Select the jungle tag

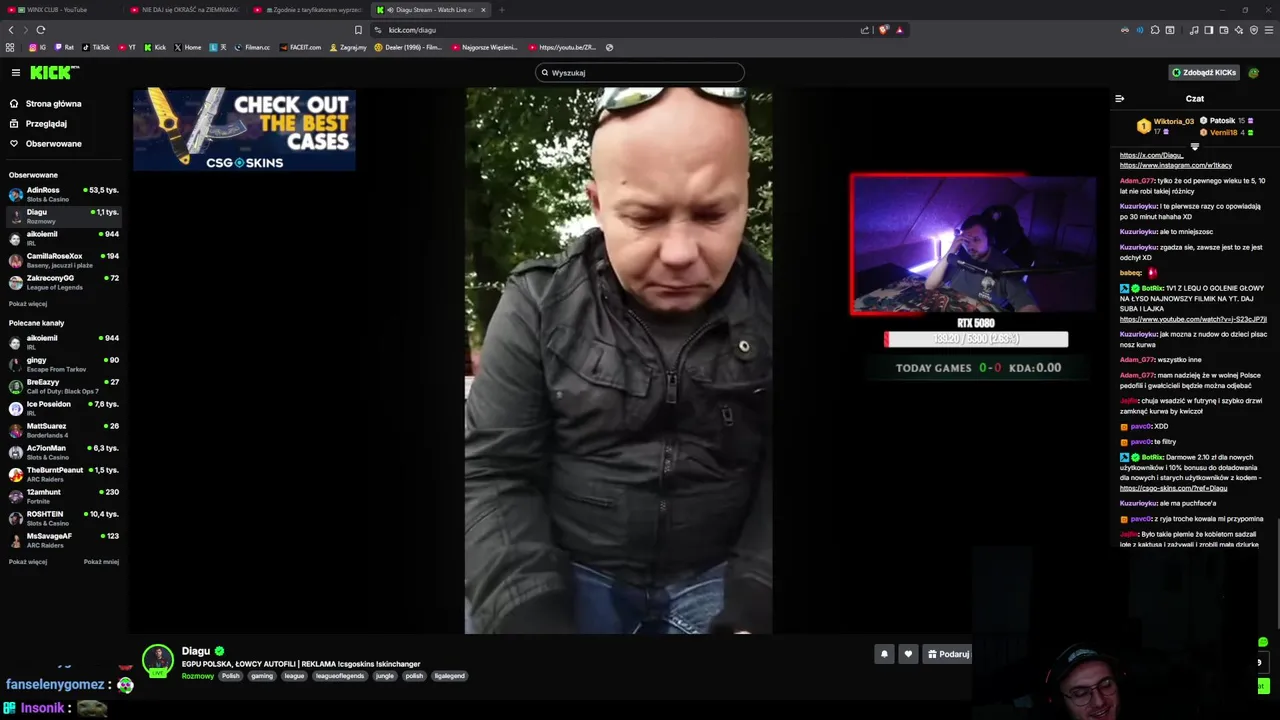pos(385,676)
